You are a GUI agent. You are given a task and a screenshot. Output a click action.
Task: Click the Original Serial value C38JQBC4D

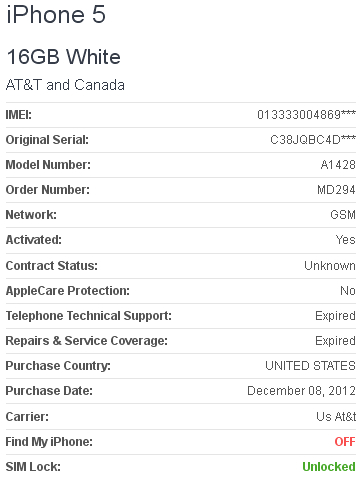click(313, 140)
